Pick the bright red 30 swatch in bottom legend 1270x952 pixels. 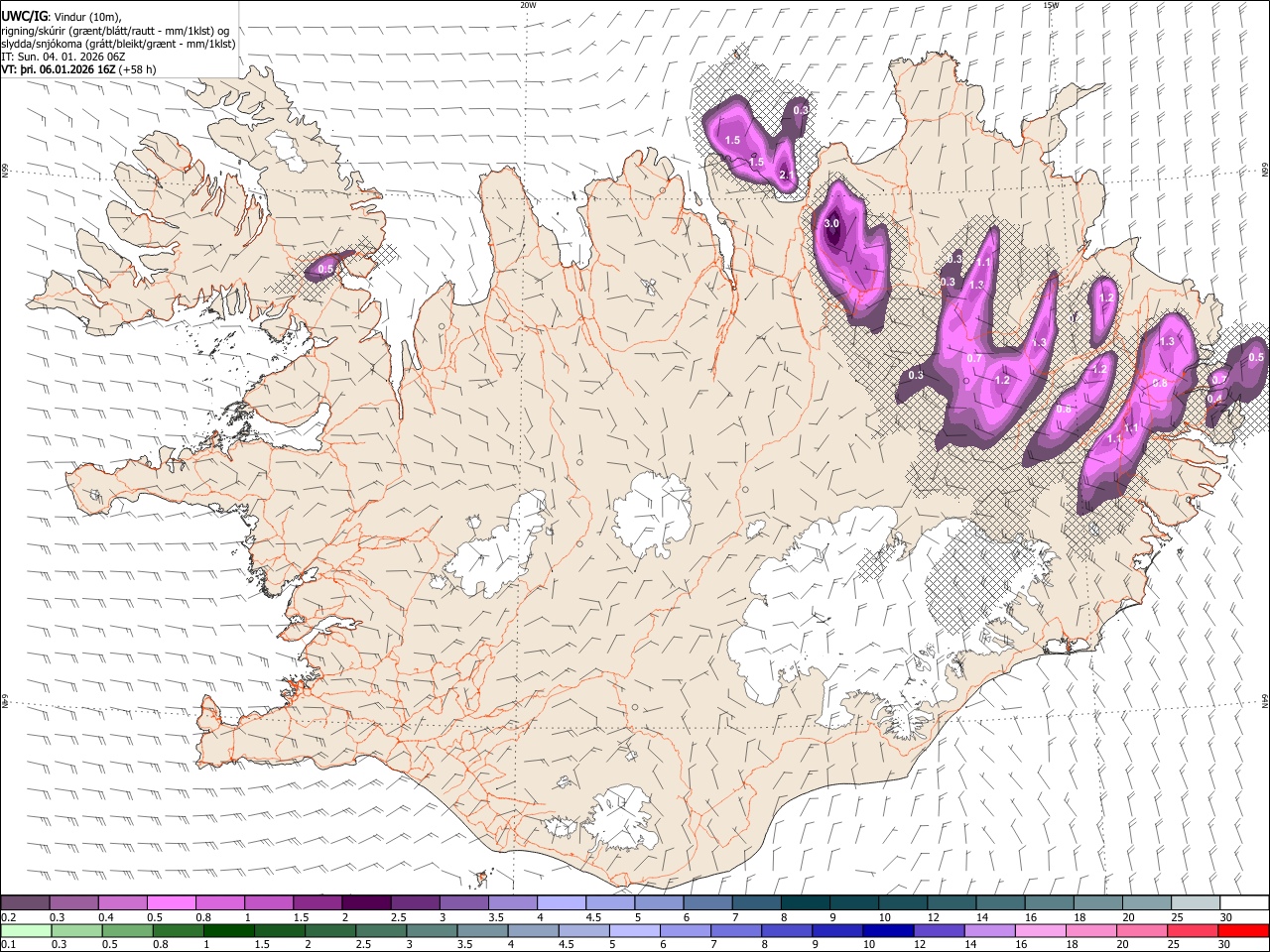pyautogui.click(x=1244, y=930)
